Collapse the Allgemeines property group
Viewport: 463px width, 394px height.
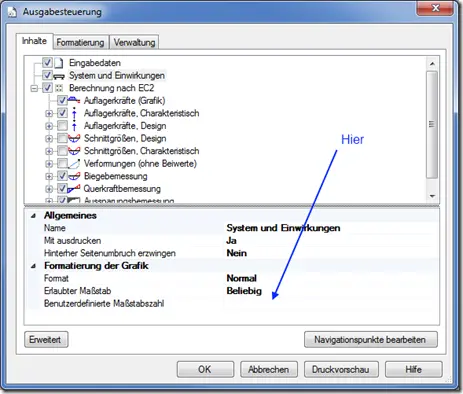pos(33,216)
